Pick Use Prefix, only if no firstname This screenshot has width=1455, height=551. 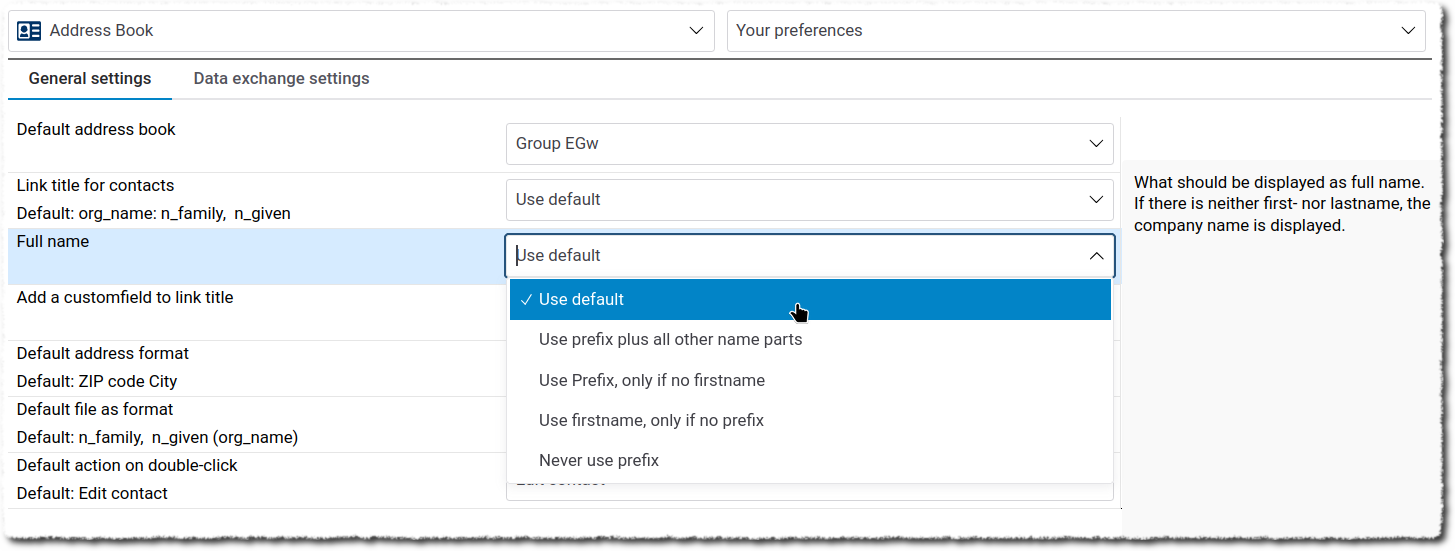pyautogui.click(x=652, y=380)
